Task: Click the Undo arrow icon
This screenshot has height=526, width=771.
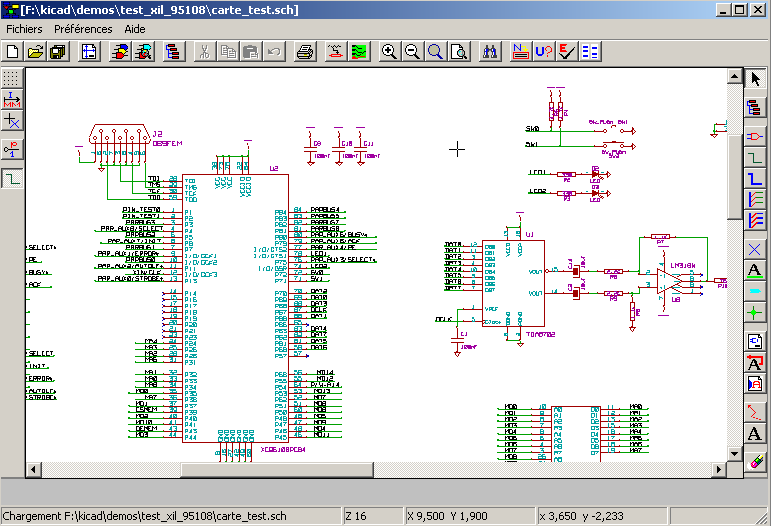Action: (x=273, y=52)
